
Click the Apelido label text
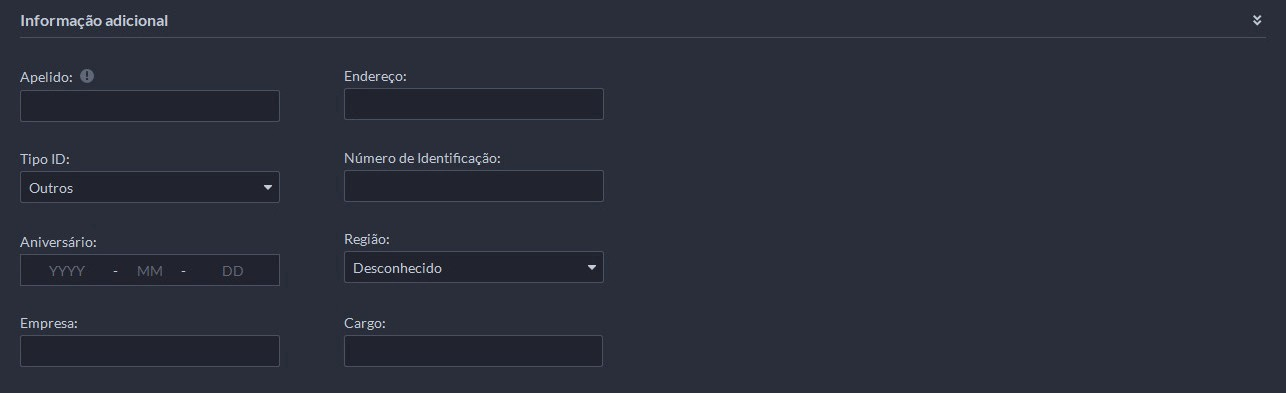click(46, 77)
